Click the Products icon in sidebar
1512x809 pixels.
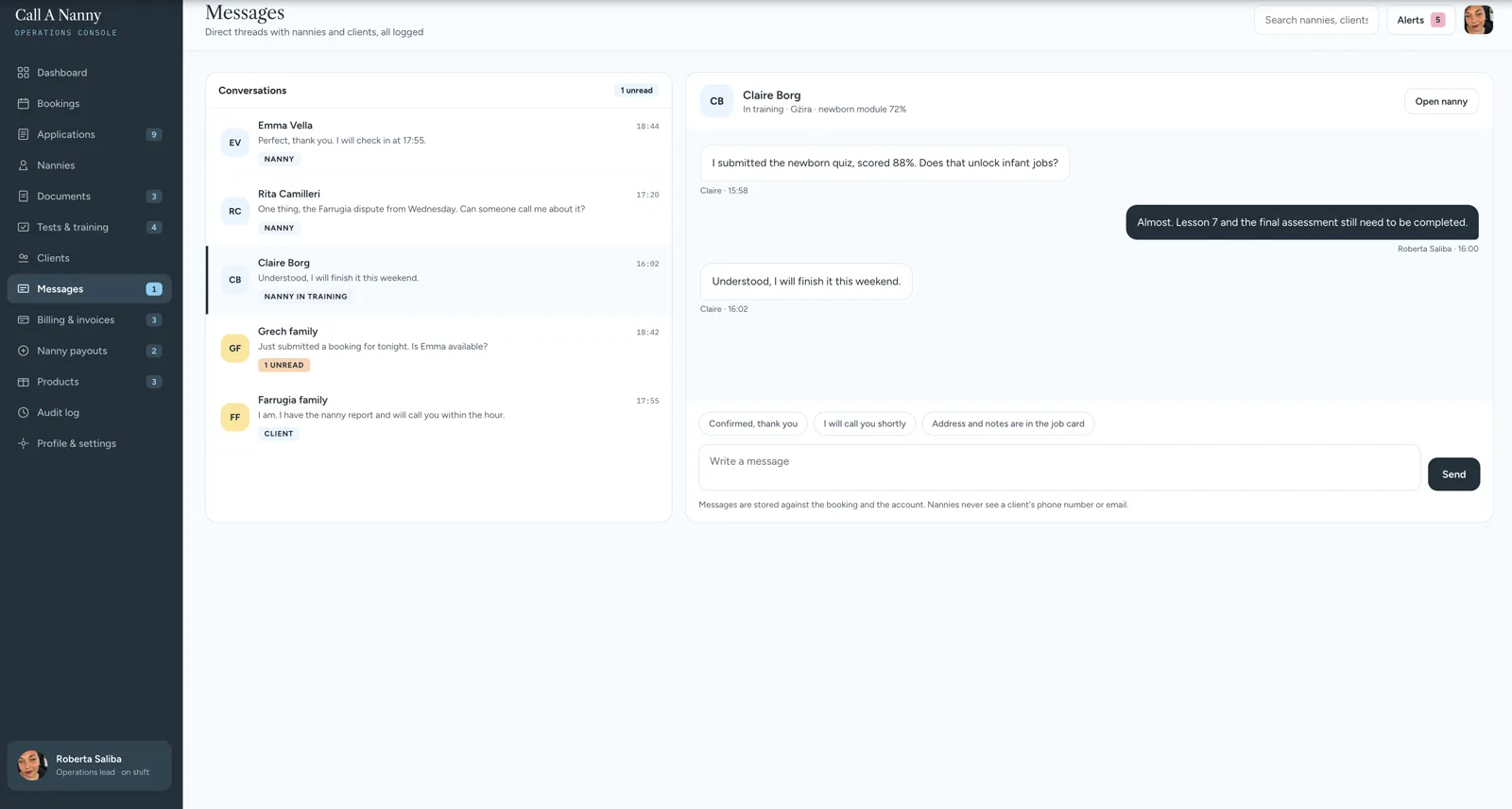[x=24, y=382]
